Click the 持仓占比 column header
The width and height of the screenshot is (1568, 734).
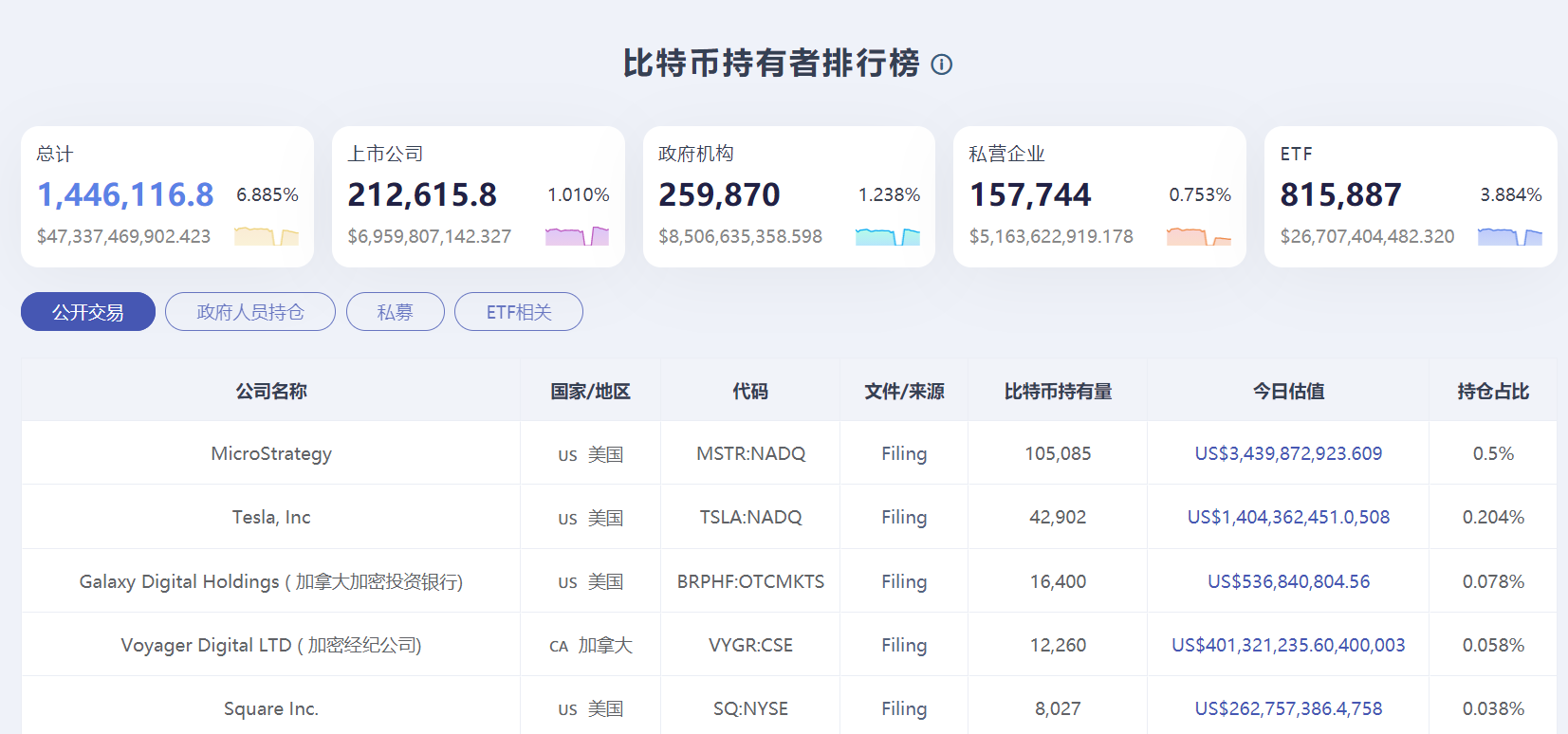tap(1493, 391)
